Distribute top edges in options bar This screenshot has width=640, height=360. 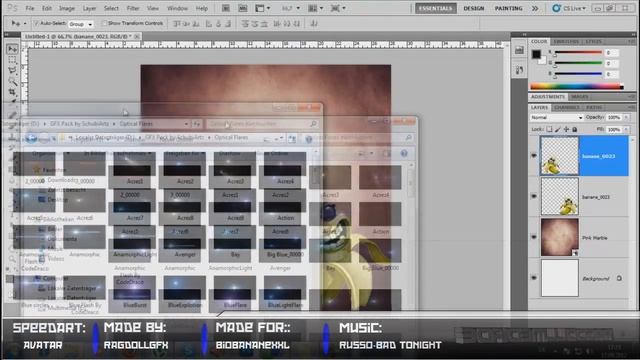245,24
